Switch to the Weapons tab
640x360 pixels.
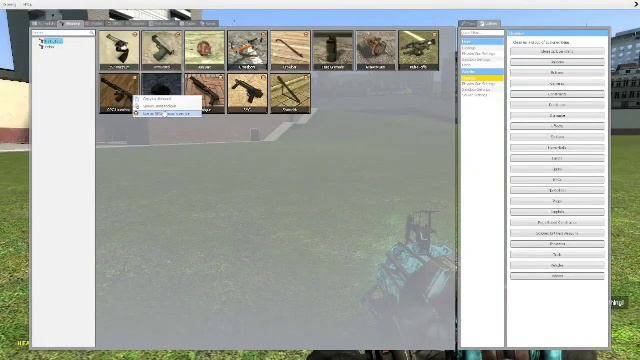(70, 24)
